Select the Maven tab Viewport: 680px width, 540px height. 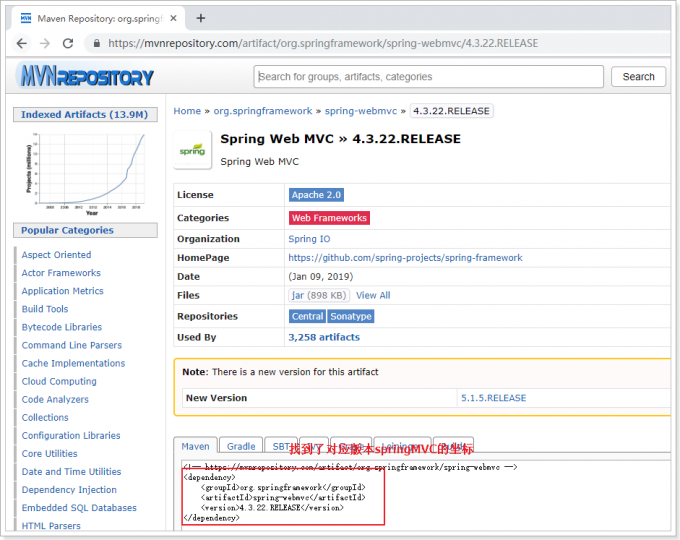[x=195, y=446]
